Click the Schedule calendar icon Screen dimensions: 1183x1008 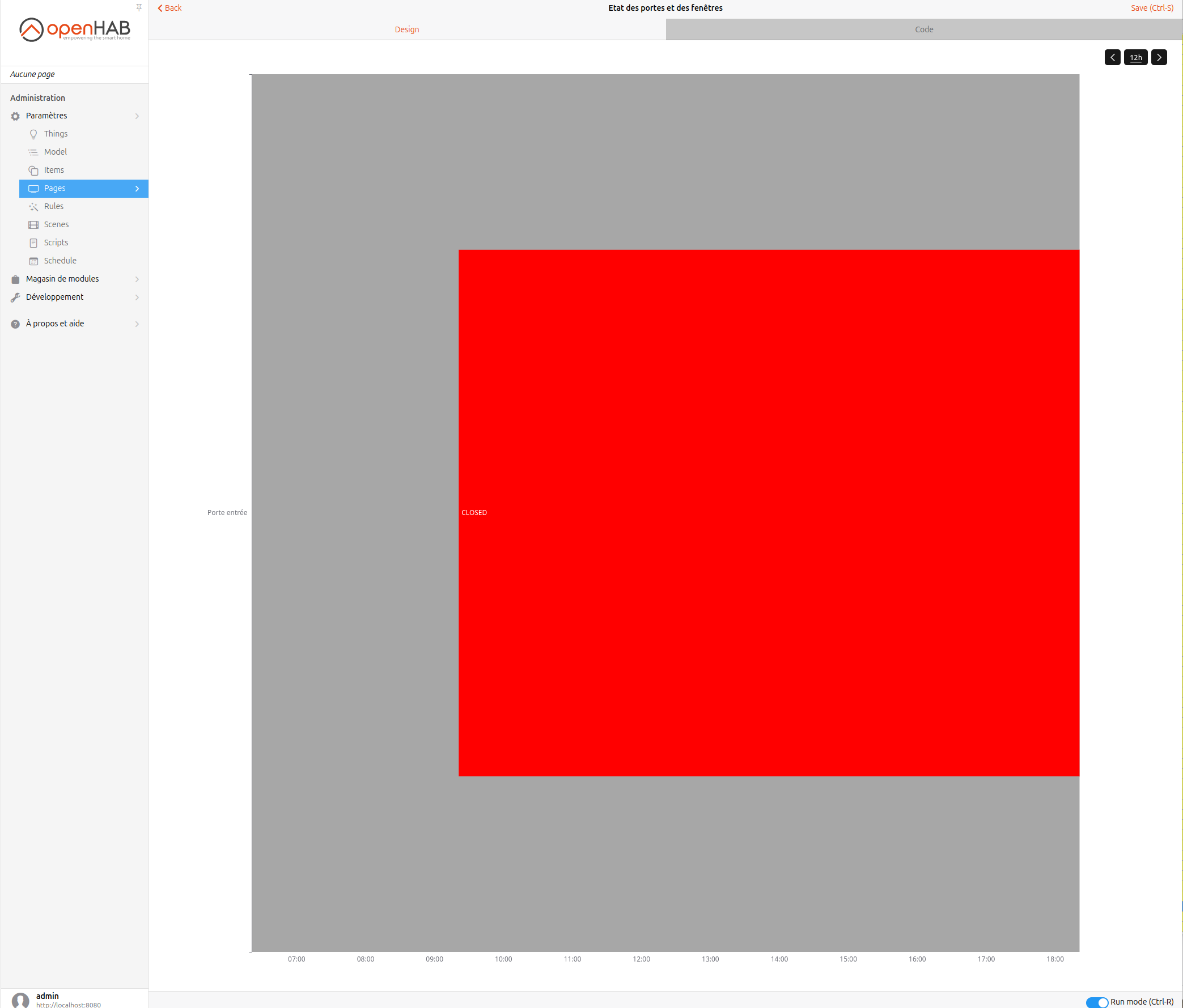pos(33,261)
